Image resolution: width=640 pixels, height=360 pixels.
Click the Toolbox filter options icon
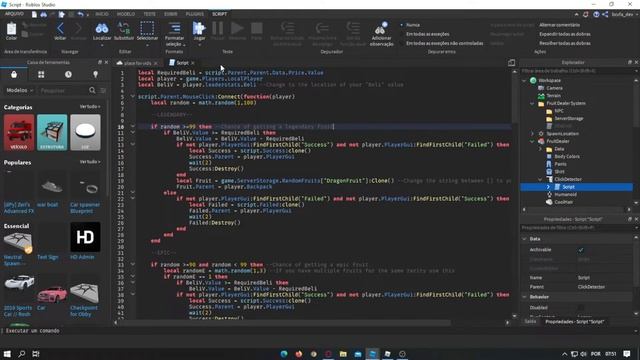click(x=103, y=90)
